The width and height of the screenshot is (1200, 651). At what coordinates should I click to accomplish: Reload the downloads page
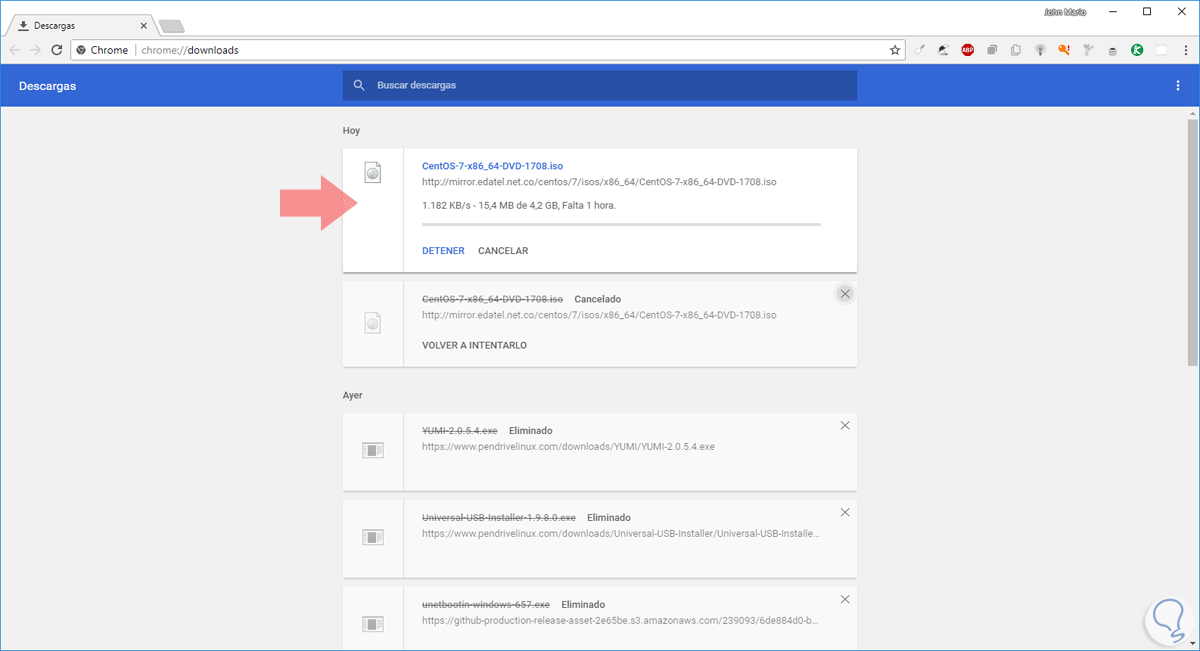pos(57,49)
